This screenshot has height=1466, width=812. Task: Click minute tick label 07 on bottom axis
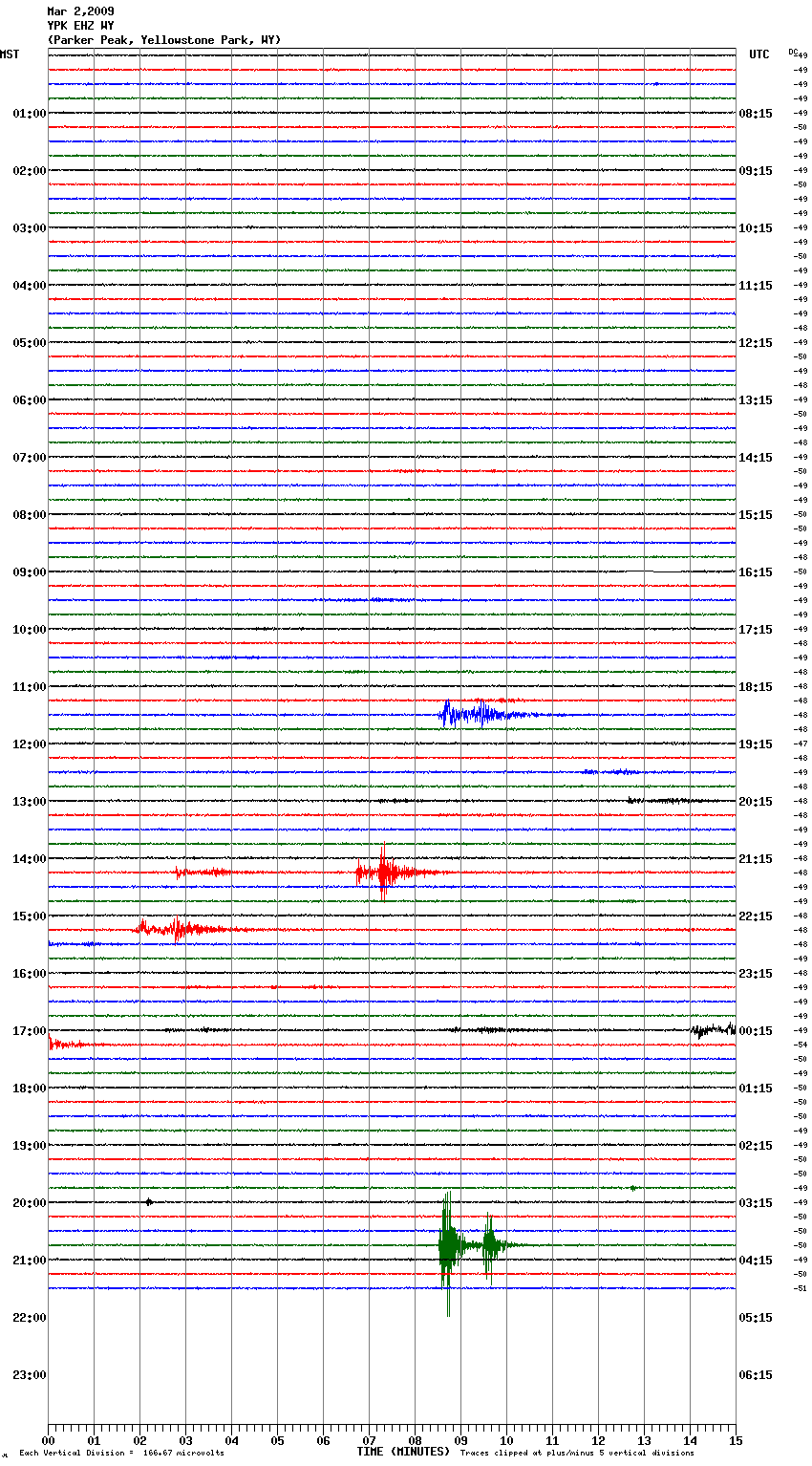click(369, 1440)
